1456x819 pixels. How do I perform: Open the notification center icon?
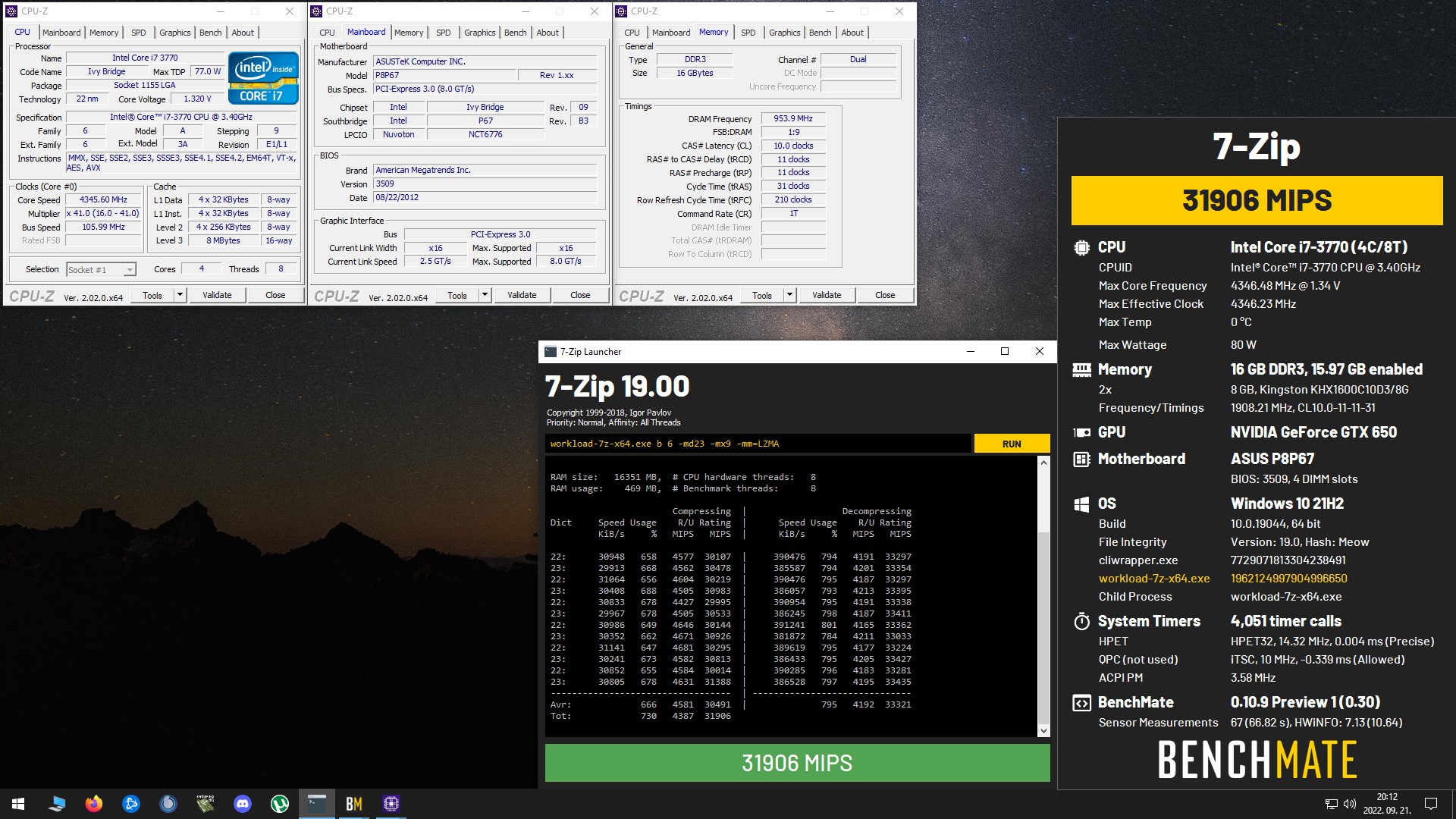[1431, 804]
